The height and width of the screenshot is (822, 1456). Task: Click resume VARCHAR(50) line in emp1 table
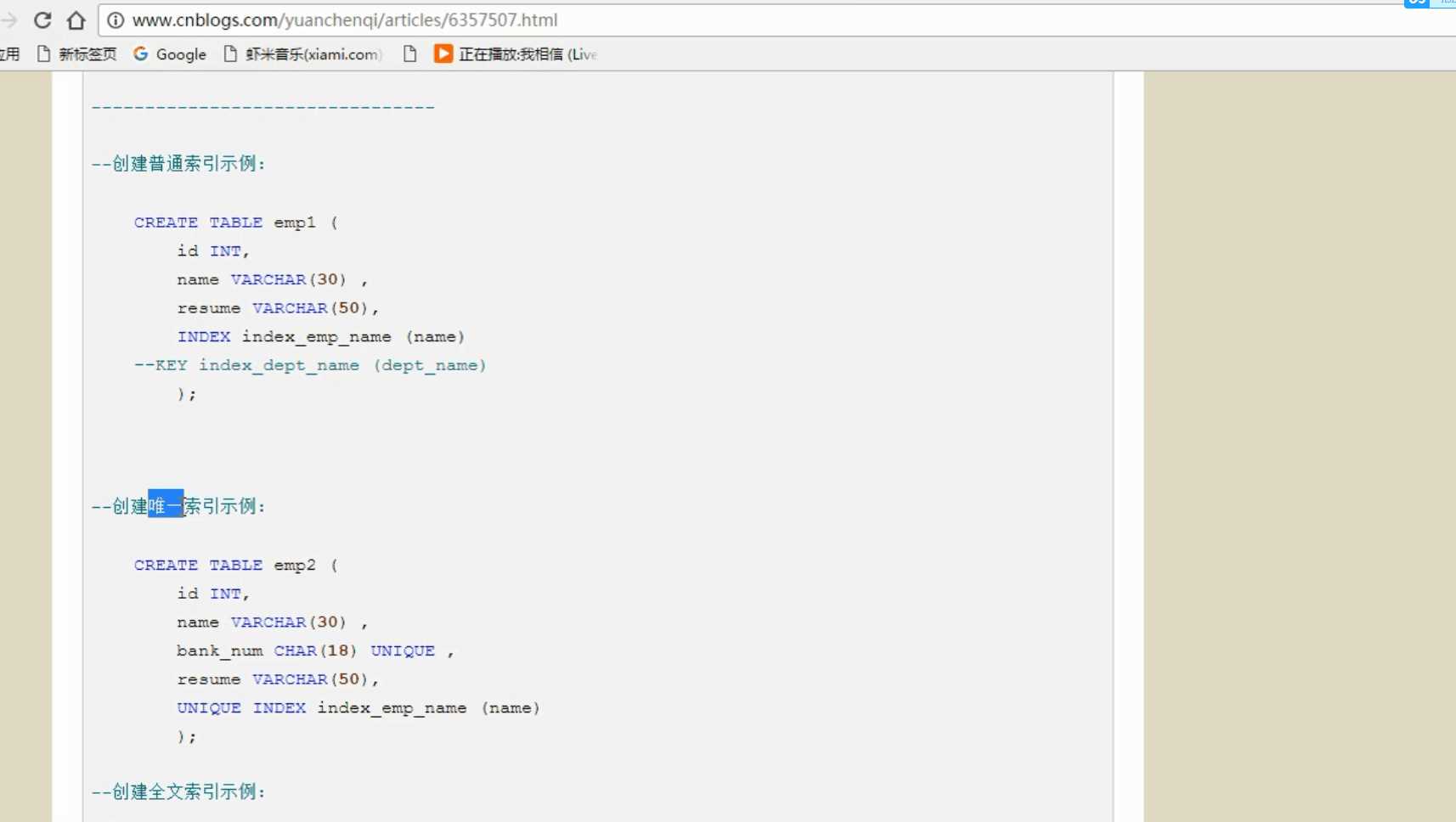(x=278, y=308)
